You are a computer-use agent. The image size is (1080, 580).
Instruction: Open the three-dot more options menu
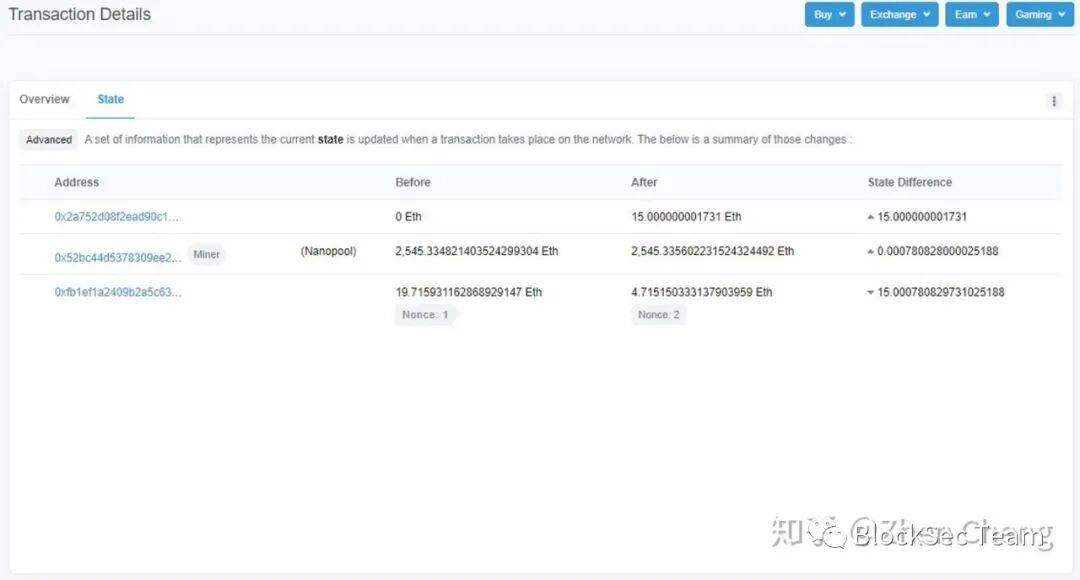[x=1054, y=101]
